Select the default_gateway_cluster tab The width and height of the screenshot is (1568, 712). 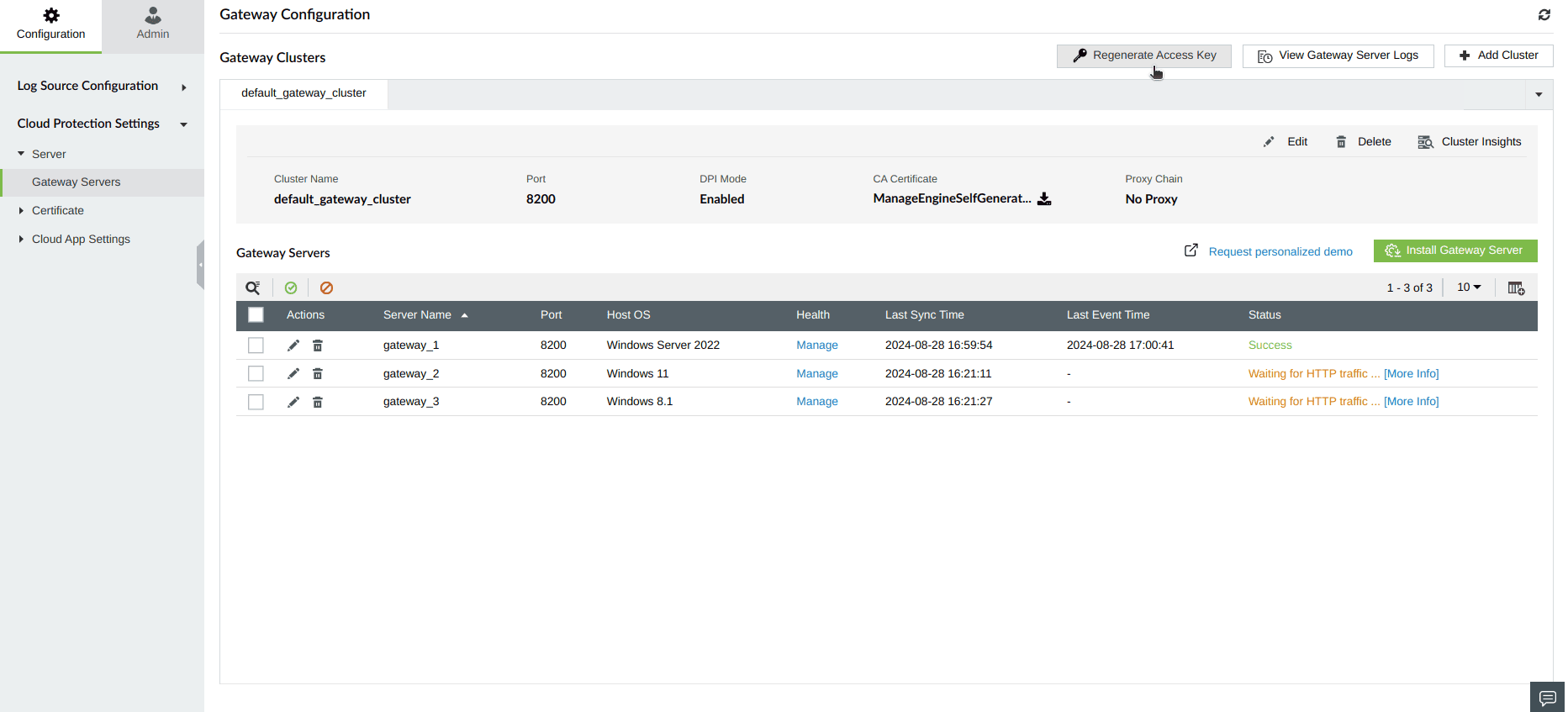304,93
